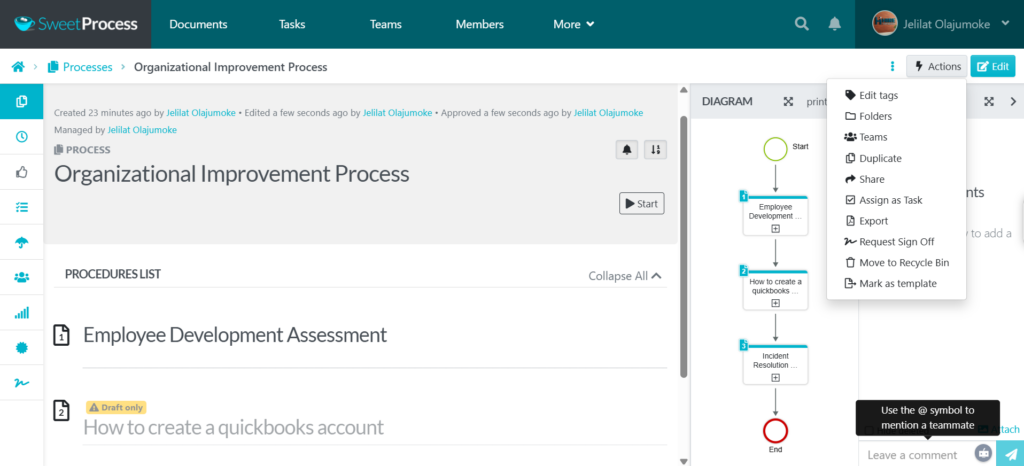
Task: Select Move to Recycle Bin option
Action: tap(896, 262)
